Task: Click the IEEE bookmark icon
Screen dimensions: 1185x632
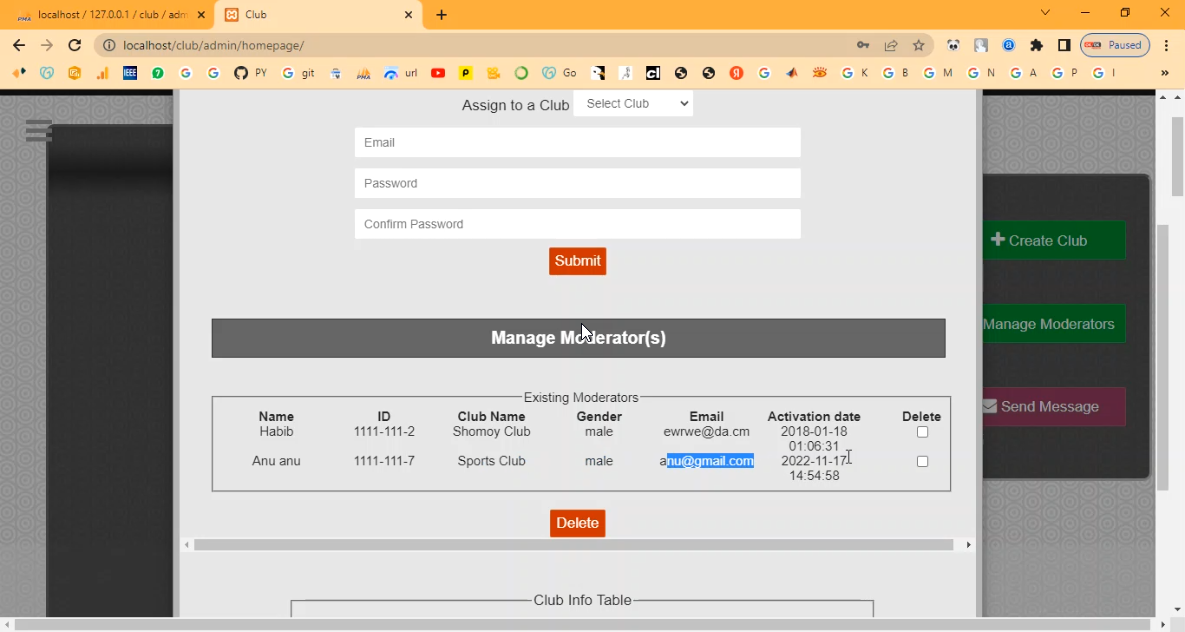Action: 130,73
